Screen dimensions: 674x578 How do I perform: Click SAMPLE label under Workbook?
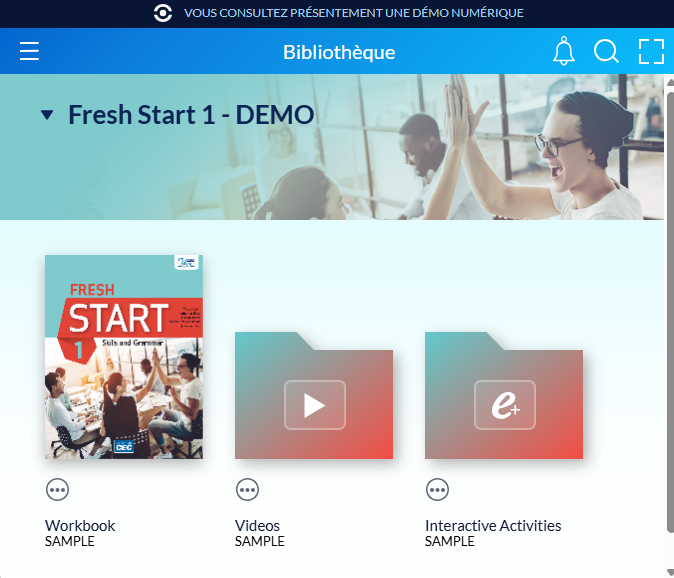(70, 541)
